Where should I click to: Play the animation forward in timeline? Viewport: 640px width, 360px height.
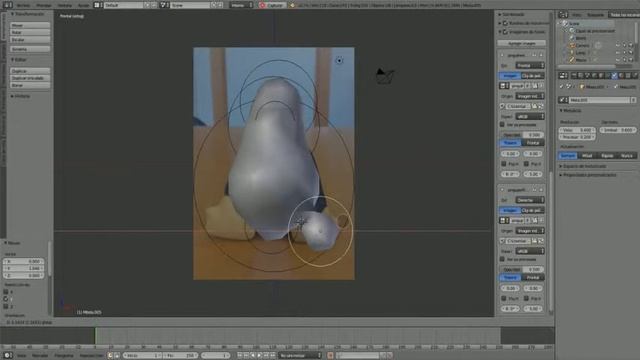coord(260,356)
